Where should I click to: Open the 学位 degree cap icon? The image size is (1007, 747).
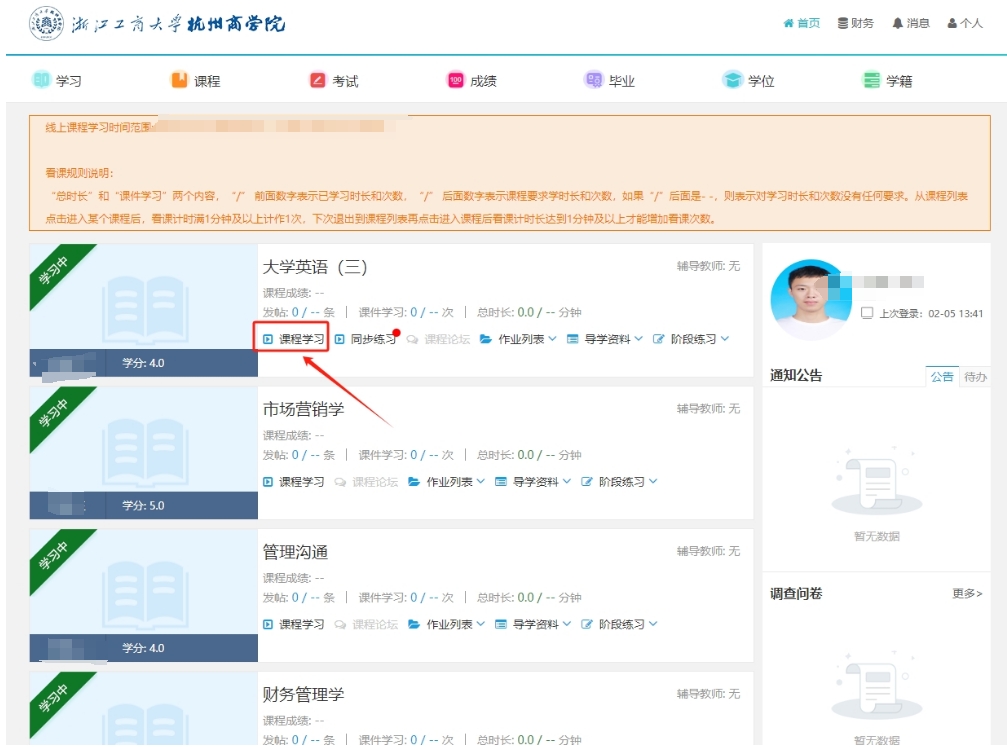point(733,80)
